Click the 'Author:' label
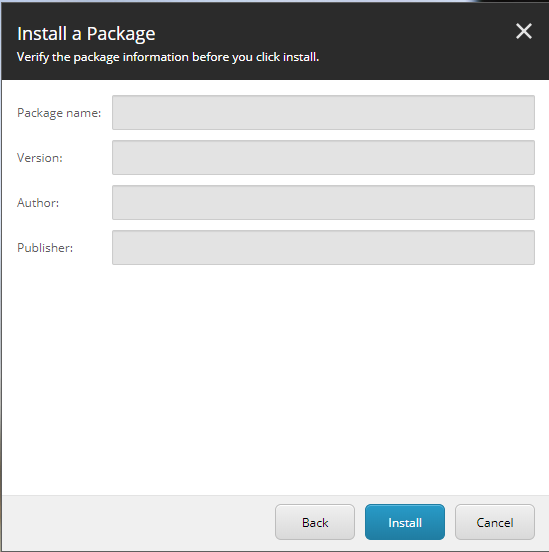 [x=38, y=203]
